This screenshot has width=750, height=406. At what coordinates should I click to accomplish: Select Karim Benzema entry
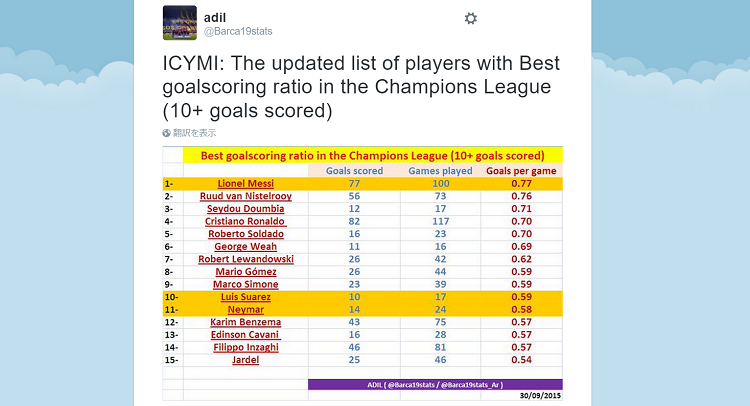(245, 322)
